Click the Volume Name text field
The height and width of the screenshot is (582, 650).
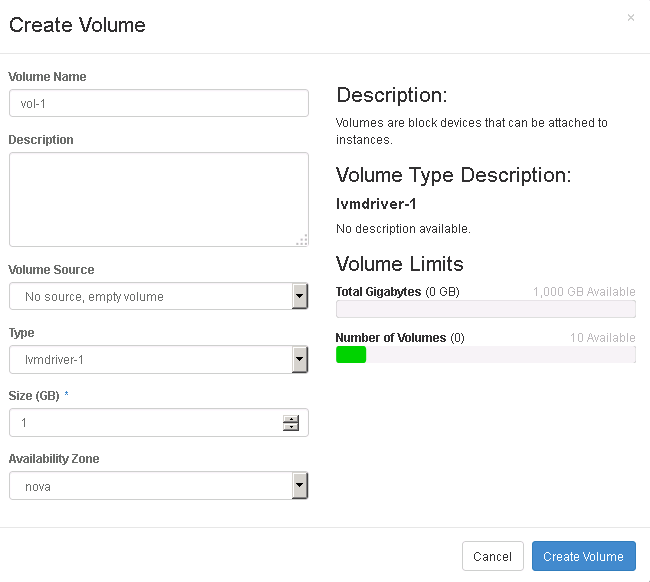pos(158,103)
